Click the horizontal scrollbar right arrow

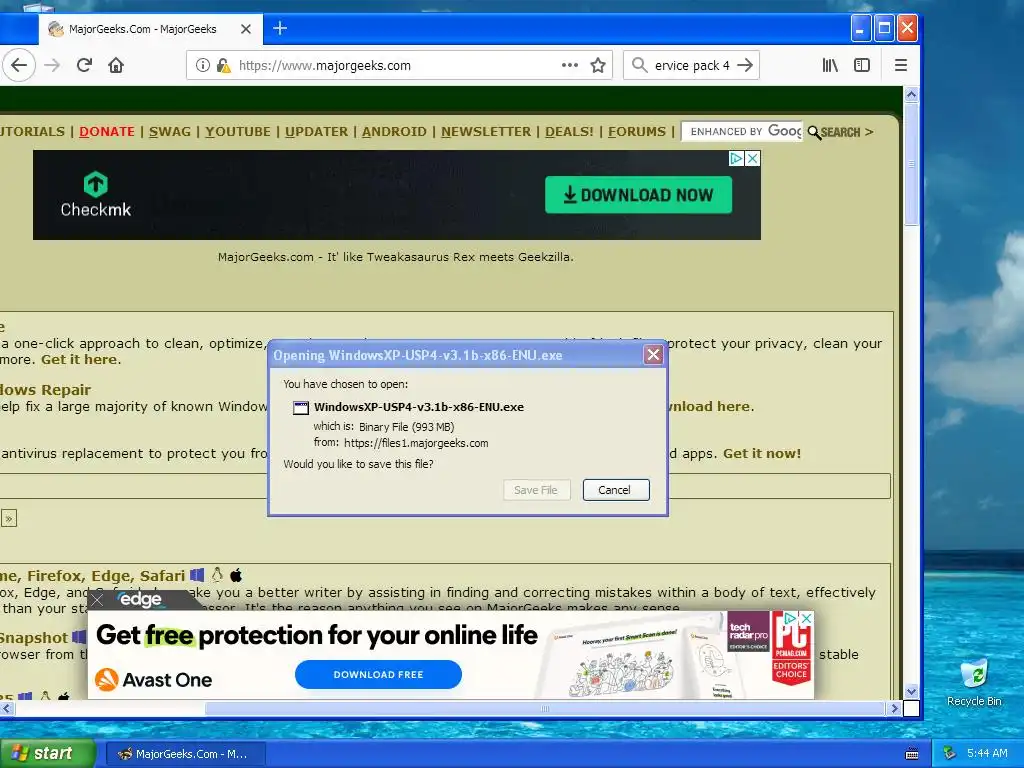(894, 708)
